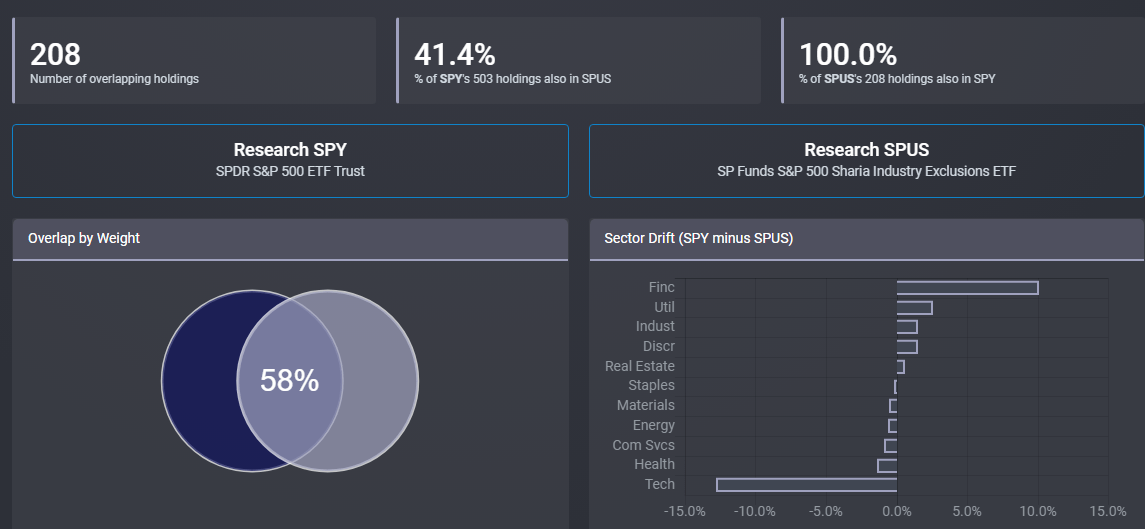Click the Finc bar in Sector Drift chart

tap(968, 288)
